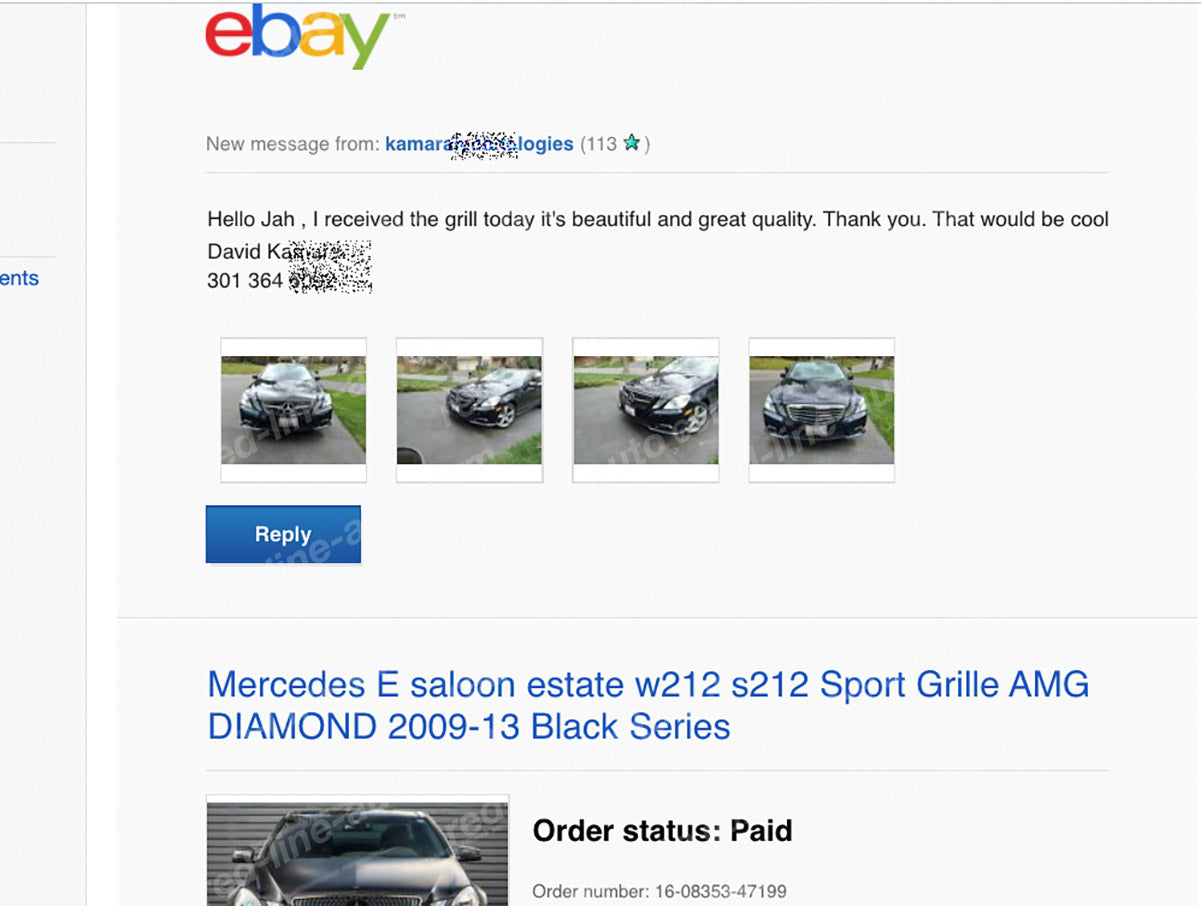The height and width of the screenshot is (906, 1201).
Task: Click the feedback score 113
Action: [600, 144]
